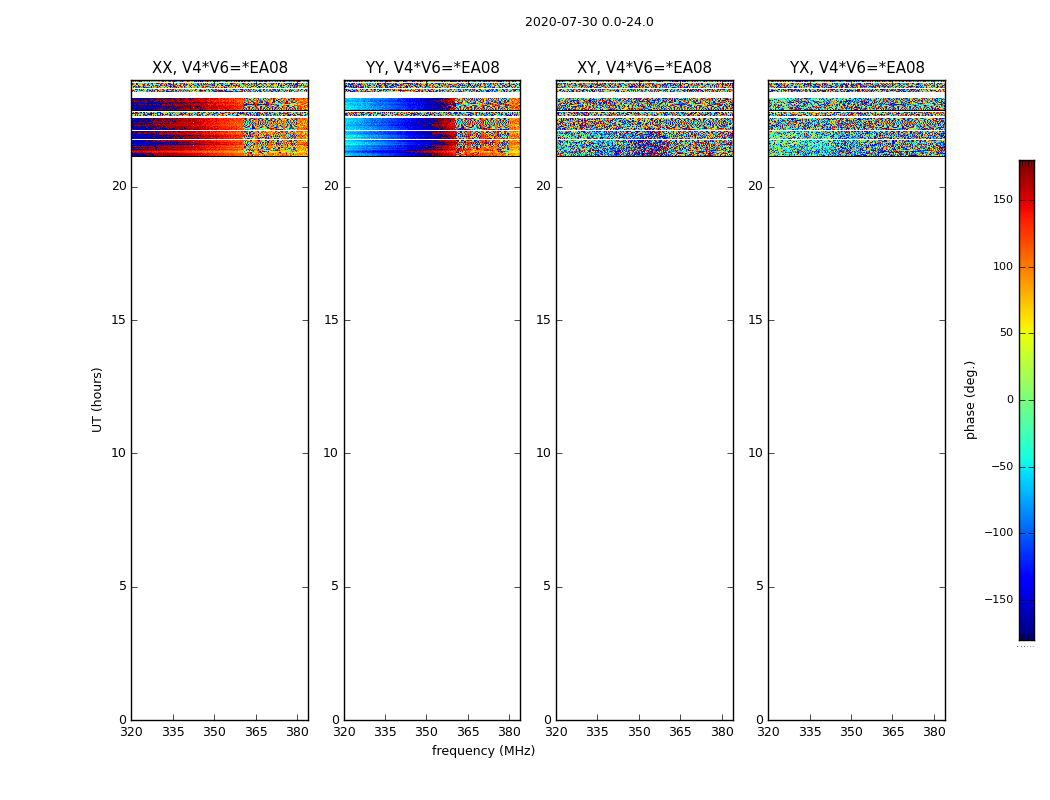Click the figure title date 2020-07-30
This screenshot has height=800, width=1050.
coord(588,22)
